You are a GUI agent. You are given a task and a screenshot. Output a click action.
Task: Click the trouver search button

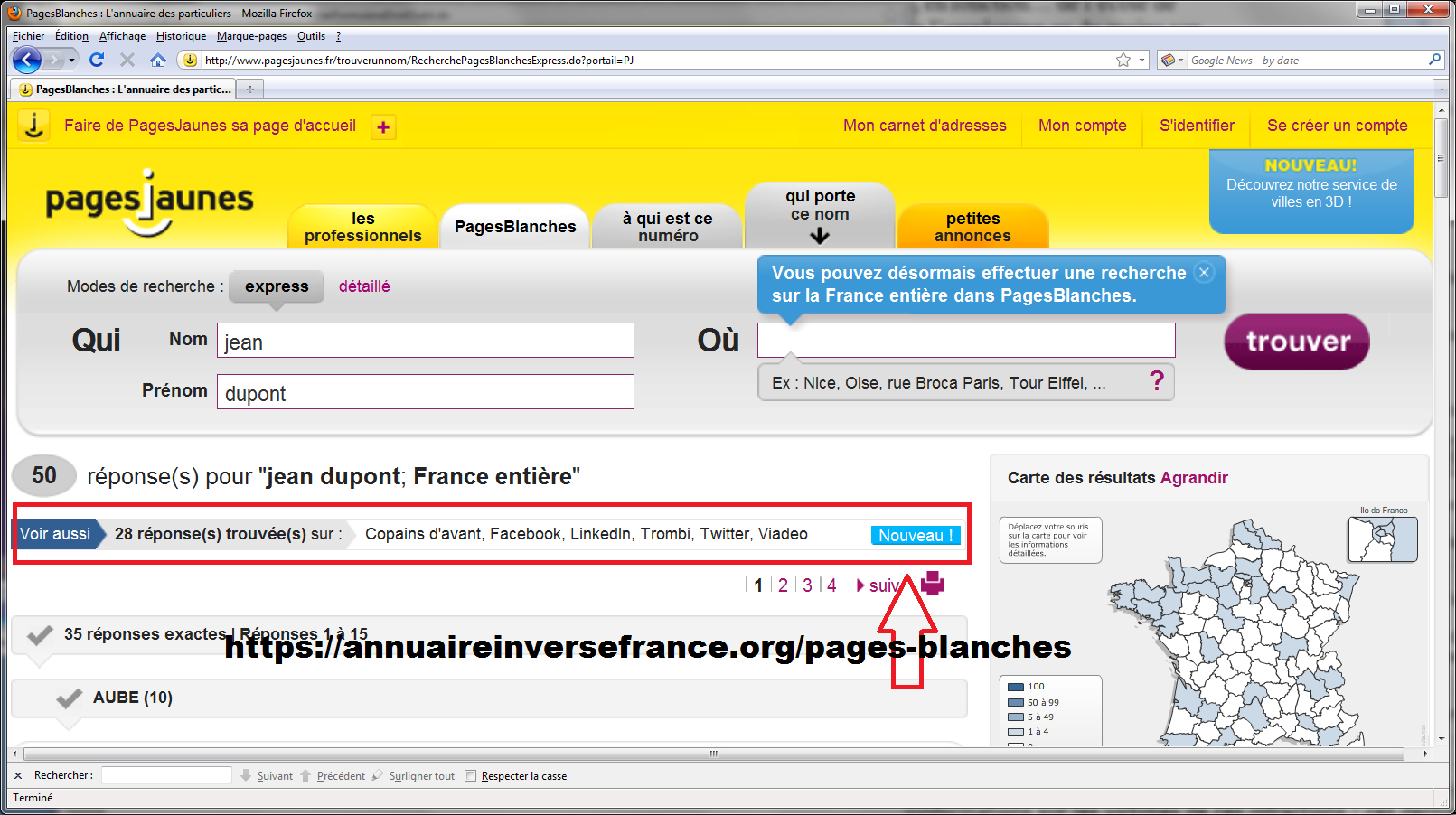coord(1297,342)
